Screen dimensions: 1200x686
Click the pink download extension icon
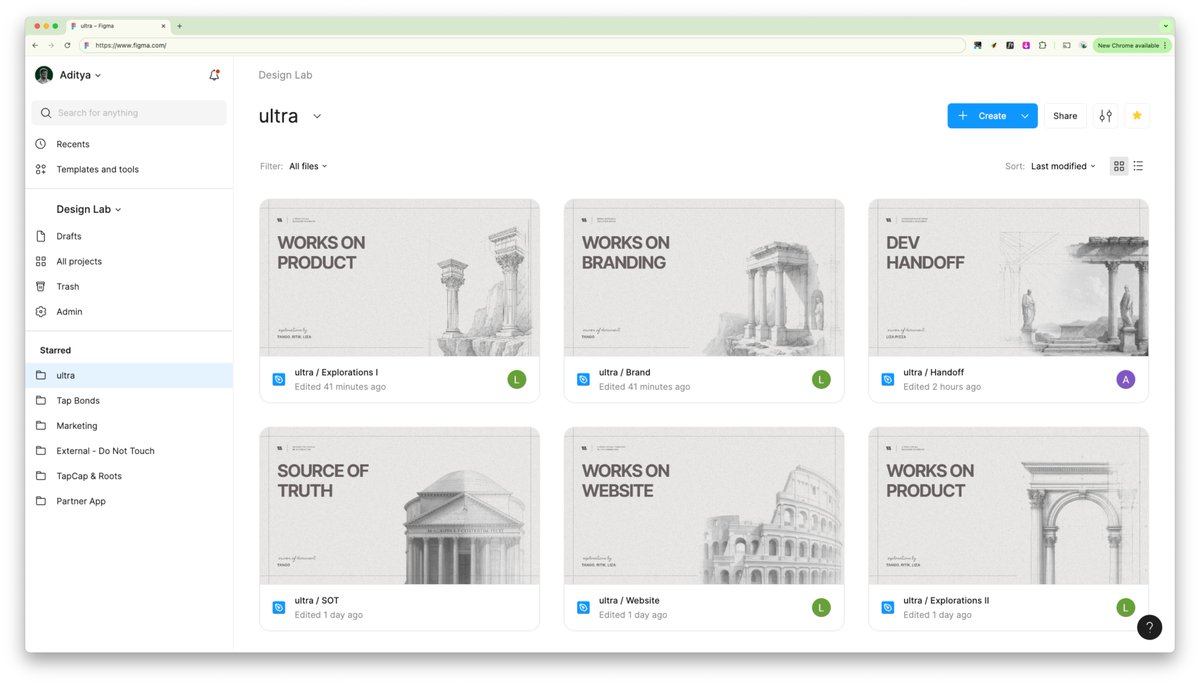tap(1026, 45)
